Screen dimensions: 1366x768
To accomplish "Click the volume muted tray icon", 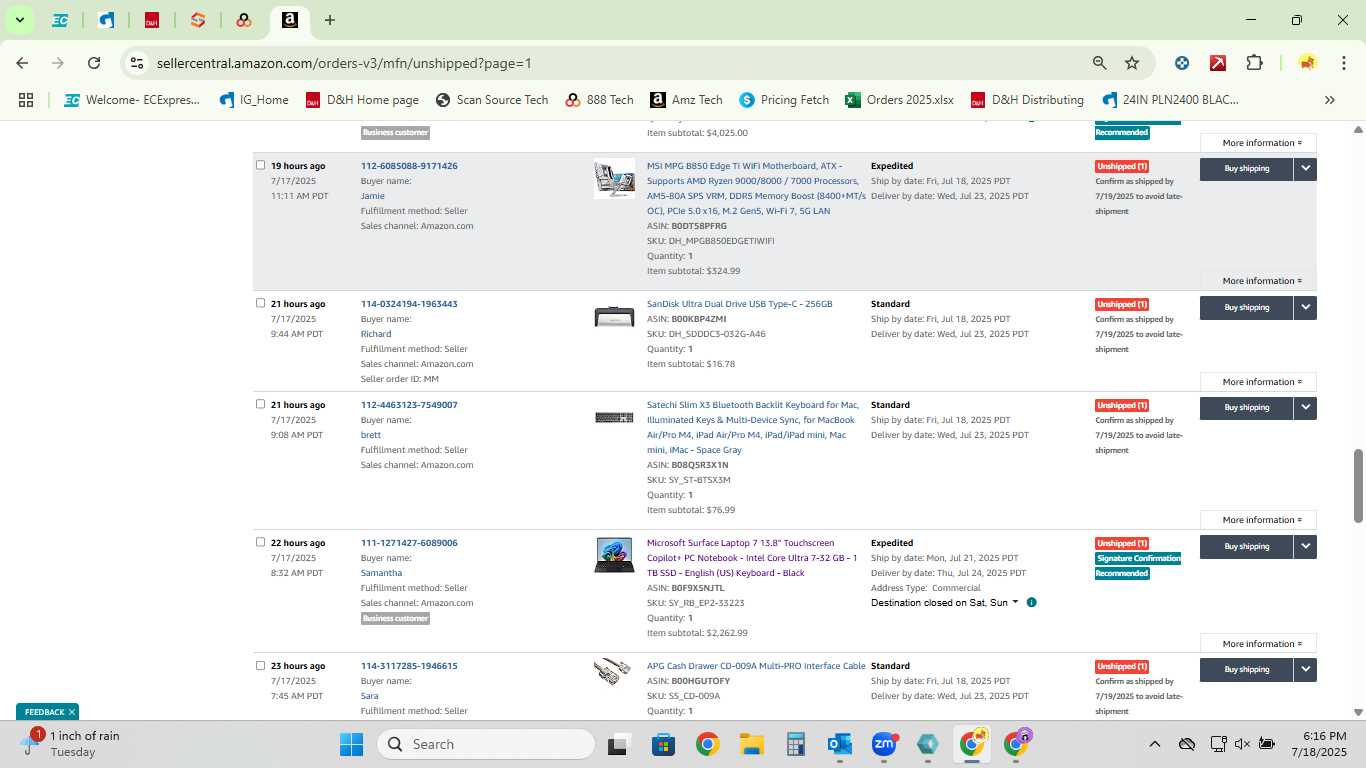I will (1242, 744).
